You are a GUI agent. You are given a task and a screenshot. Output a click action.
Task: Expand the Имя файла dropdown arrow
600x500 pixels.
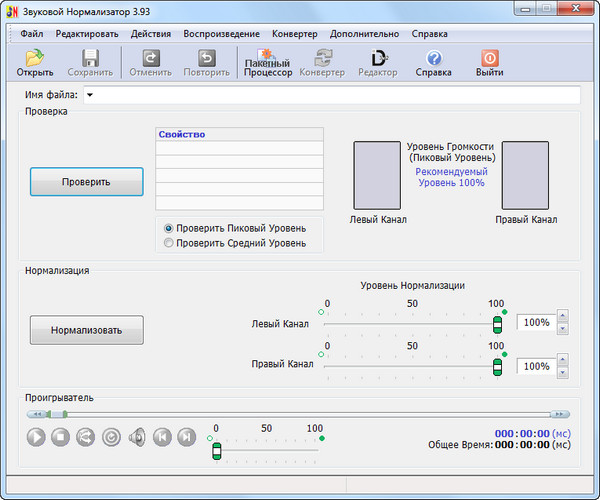click(89, 95)
